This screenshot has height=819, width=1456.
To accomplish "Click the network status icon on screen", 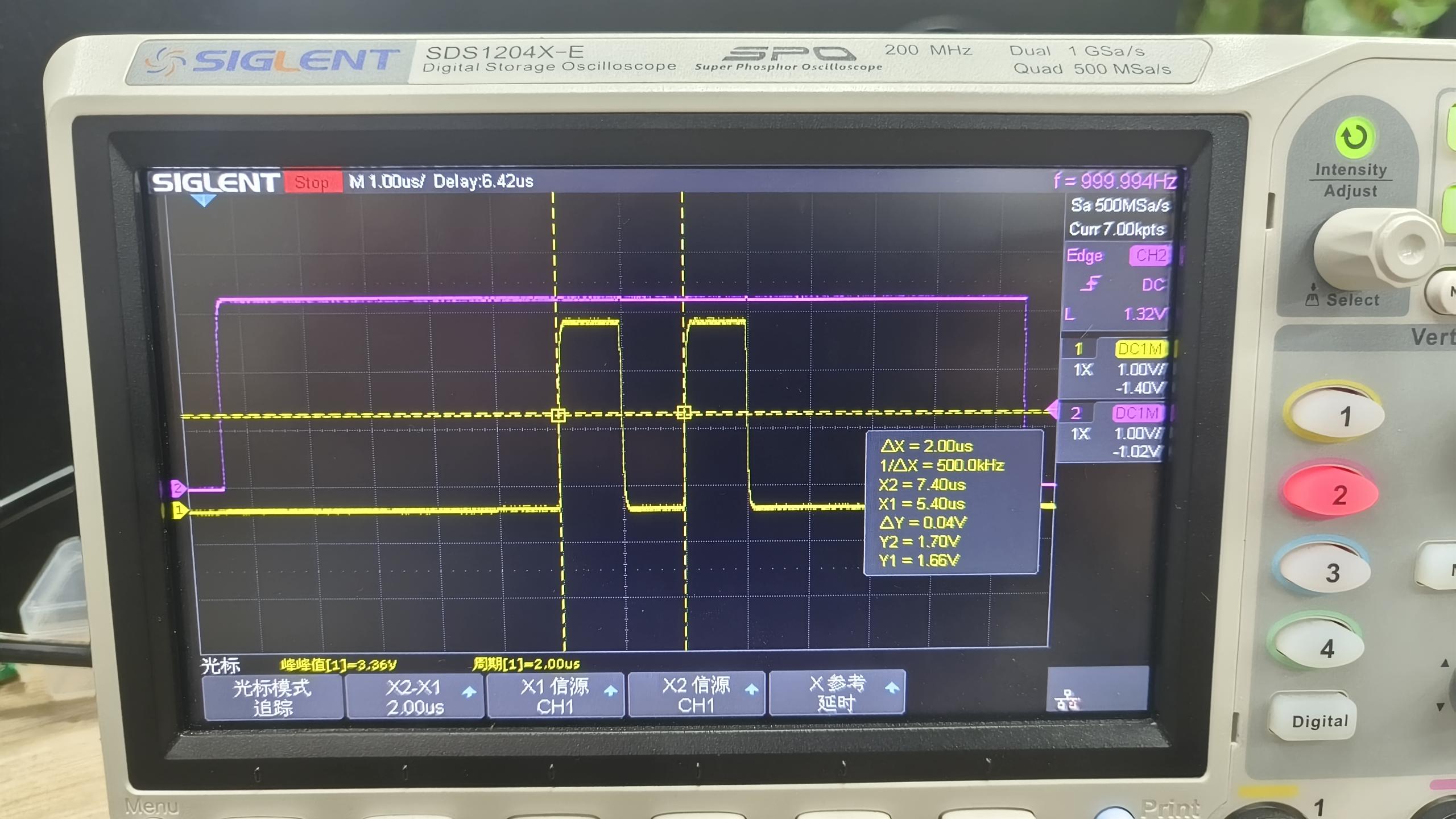I will [x=1068, y=701].
